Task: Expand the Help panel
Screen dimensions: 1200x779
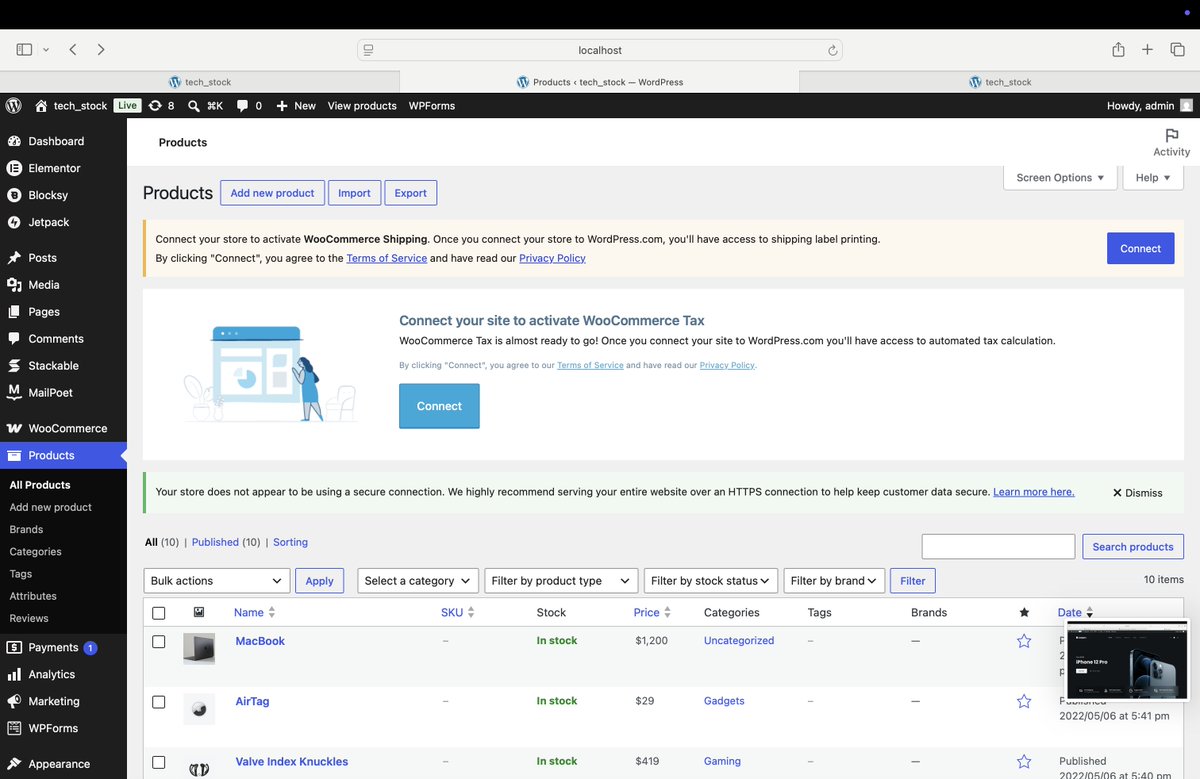Action: click(x=1153, y=178)
